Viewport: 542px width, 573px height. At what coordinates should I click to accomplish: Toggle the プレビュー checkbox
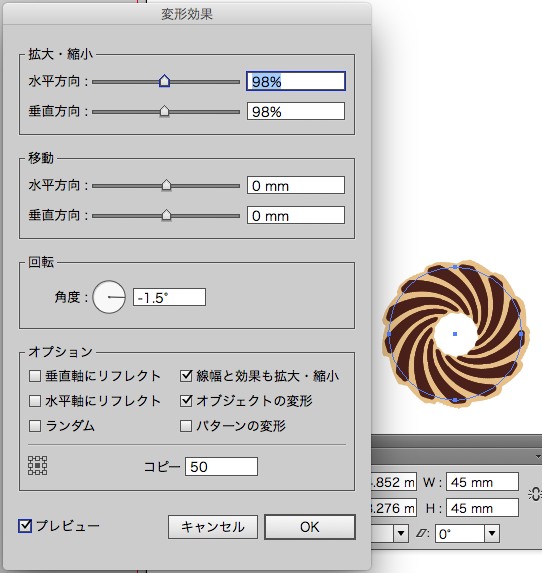(25, 526)
